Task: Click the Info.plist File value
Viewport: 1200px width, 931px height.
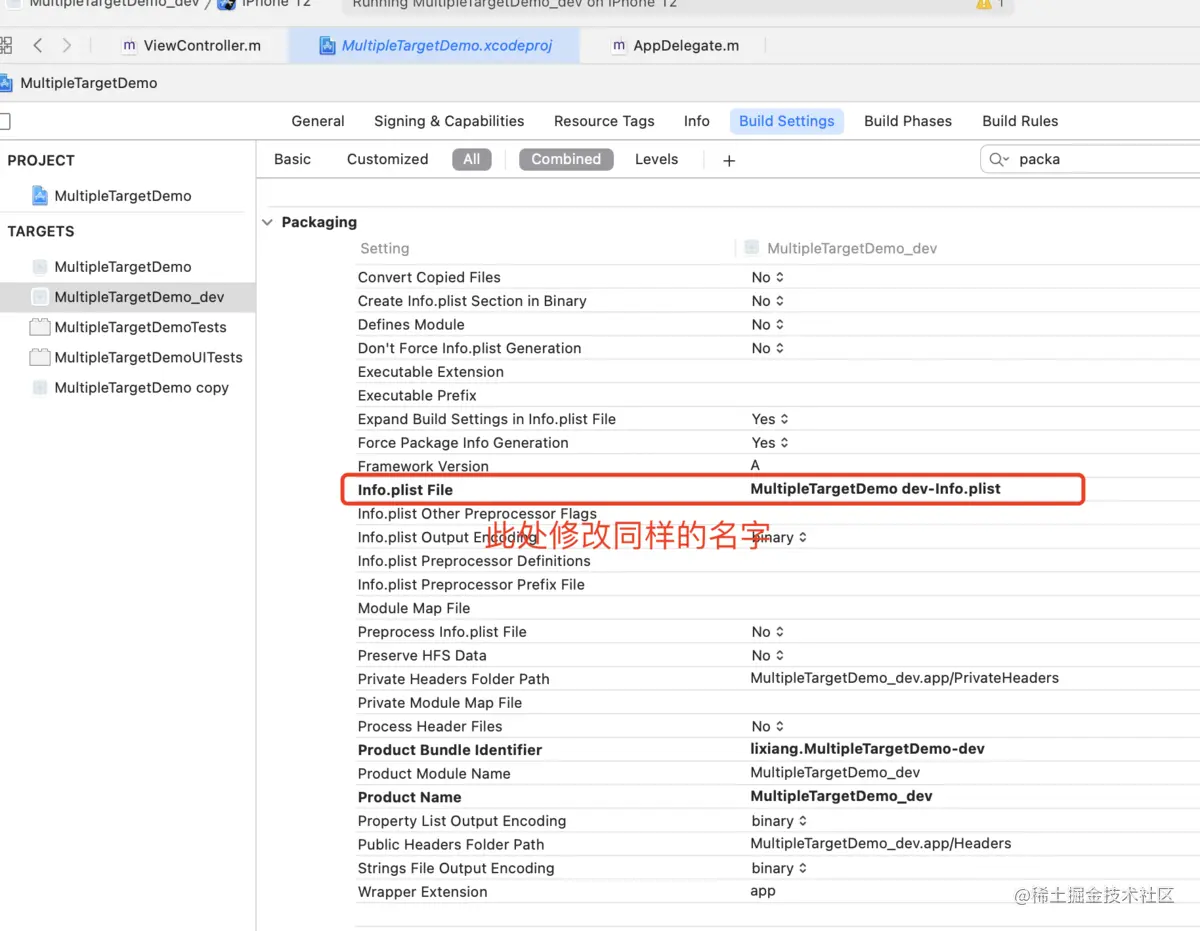Action: pyautogui.click(x=875, y=489)
